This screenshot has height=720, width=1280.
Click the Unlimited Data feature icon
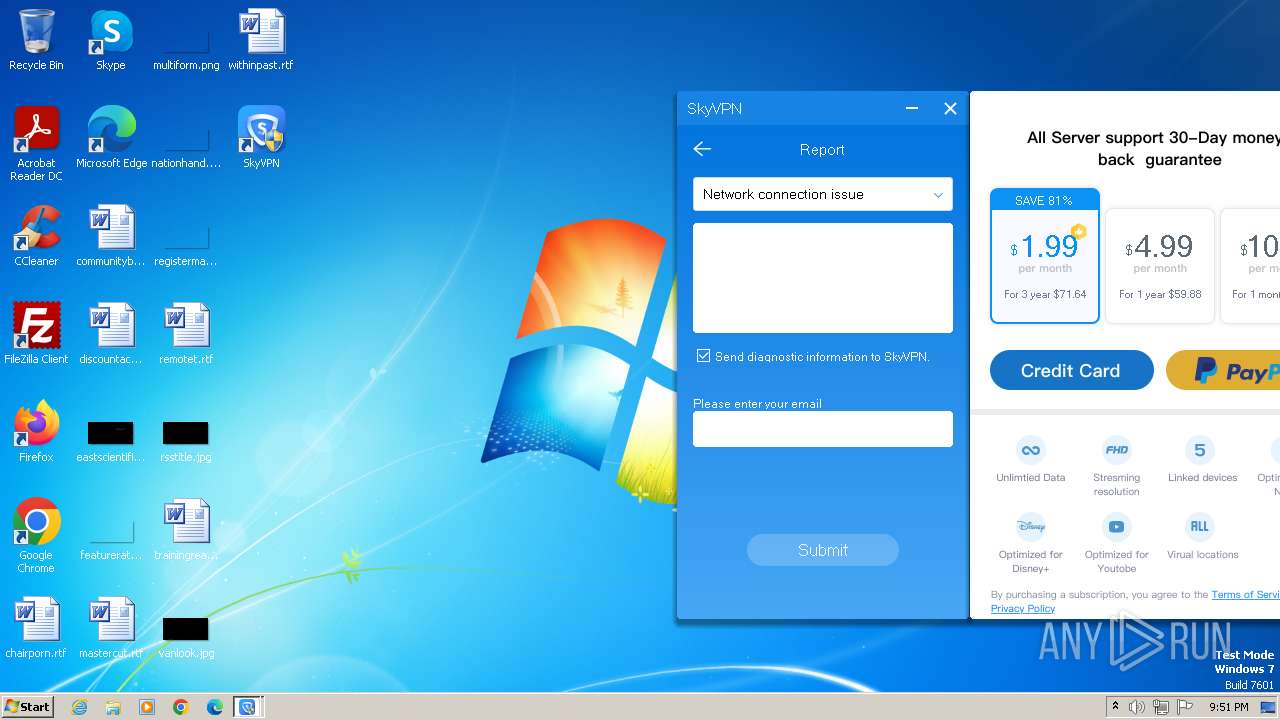point(1030,449)
